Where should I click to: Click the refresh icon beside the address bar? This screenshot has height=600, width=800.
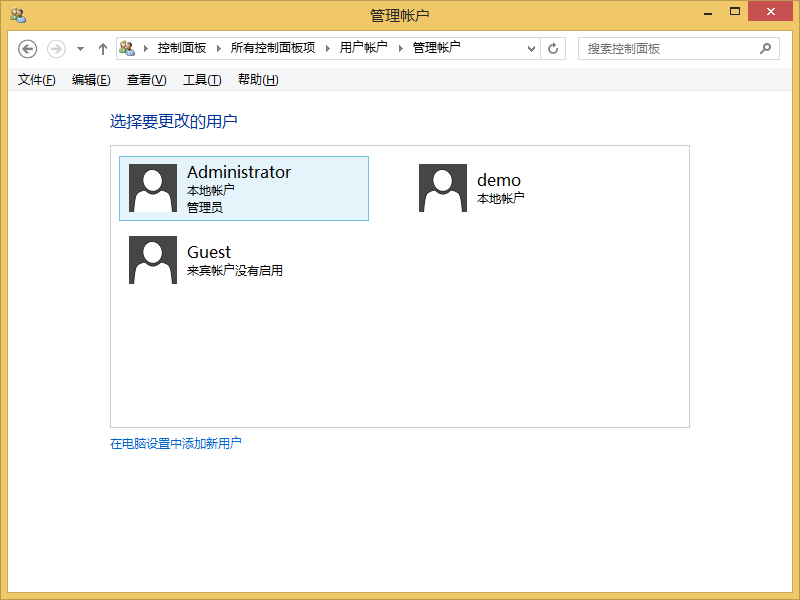tap(553, 48)
